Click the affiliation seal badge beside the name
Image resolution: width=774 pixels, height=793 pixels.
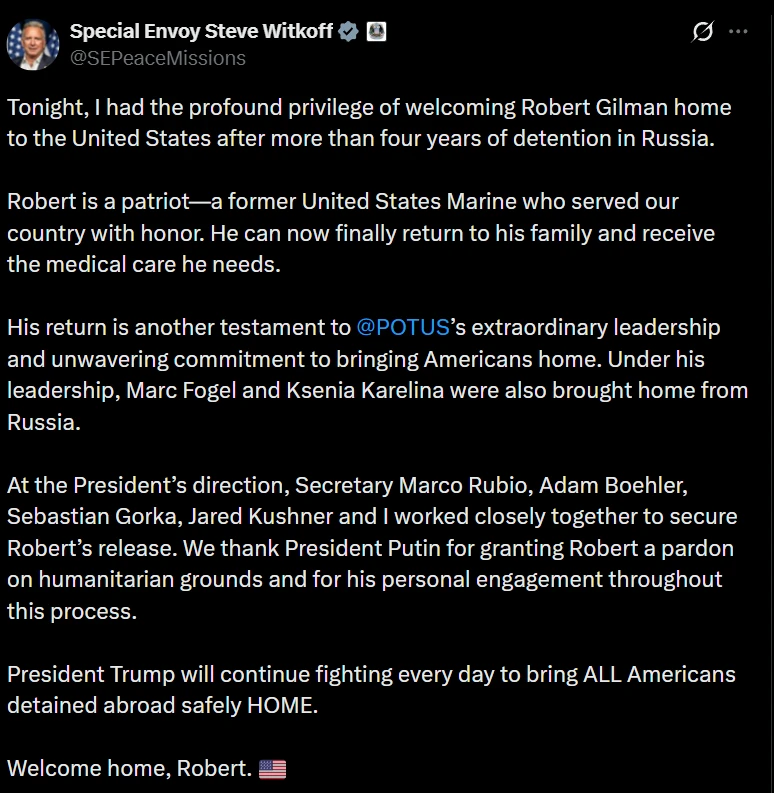point(376,32)
